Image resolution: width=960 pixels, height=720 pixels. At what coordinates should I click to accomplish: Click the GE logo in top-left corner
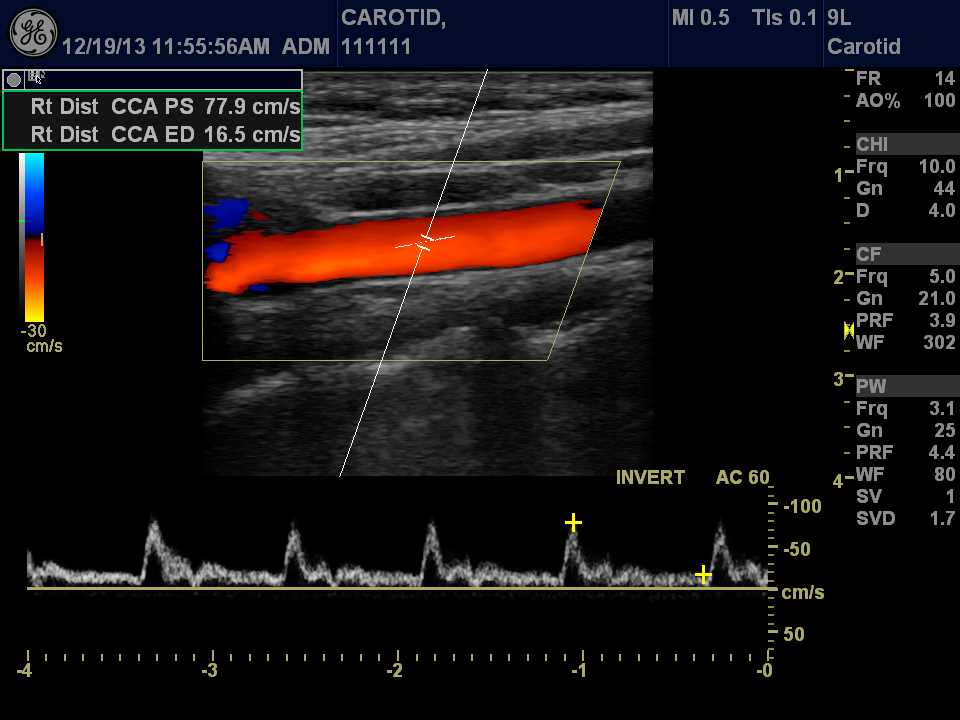[x=33, y=34]
